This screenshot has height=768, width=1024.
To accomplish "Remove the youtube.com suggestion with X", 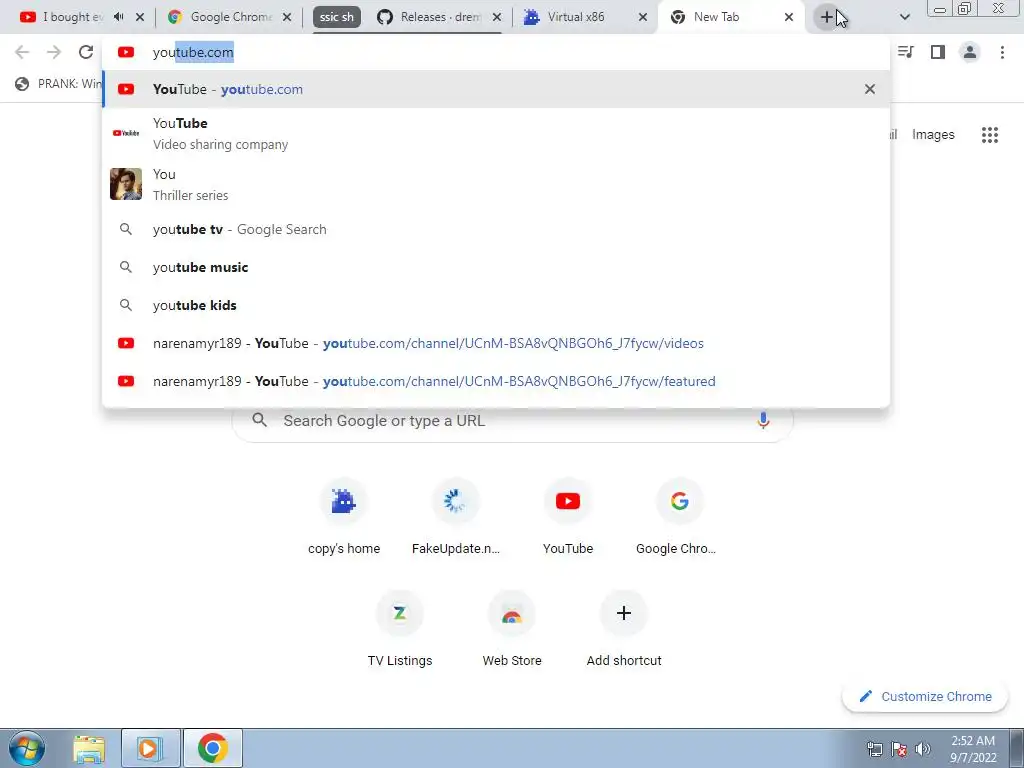I will point(870,89).
